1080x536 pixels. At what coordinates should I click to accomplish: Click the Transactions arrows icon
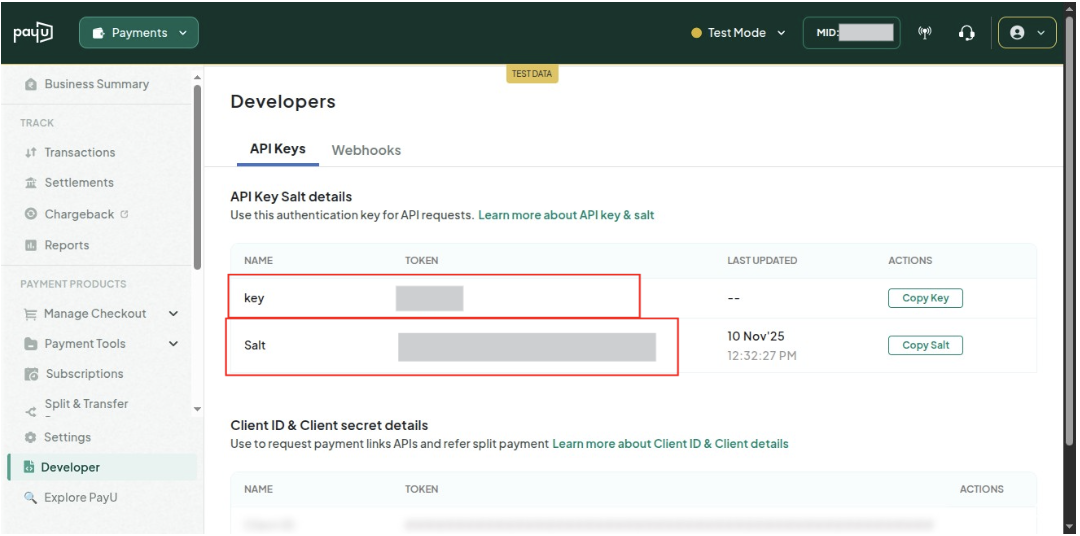30,152
